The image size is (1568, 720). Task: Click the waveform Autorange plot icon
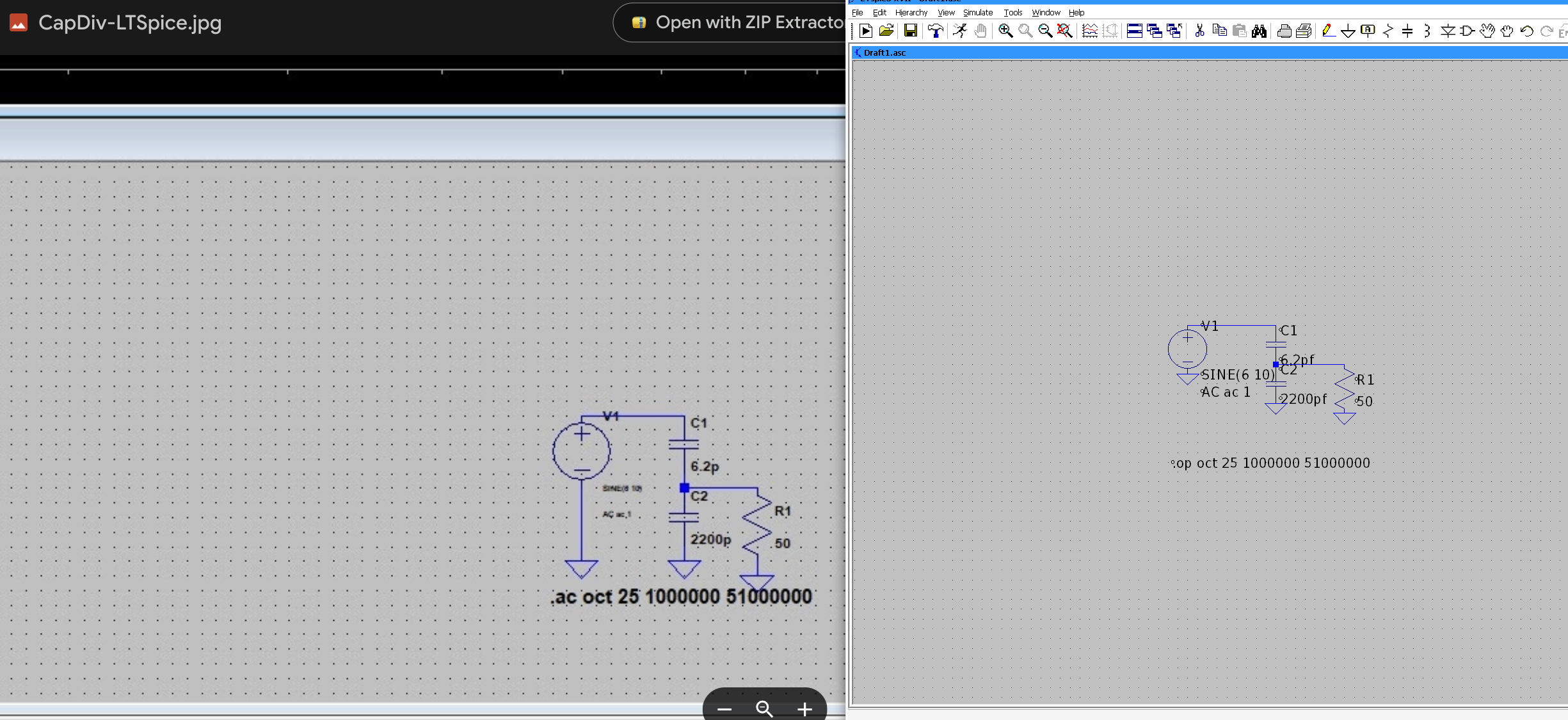pos(1090,31)
